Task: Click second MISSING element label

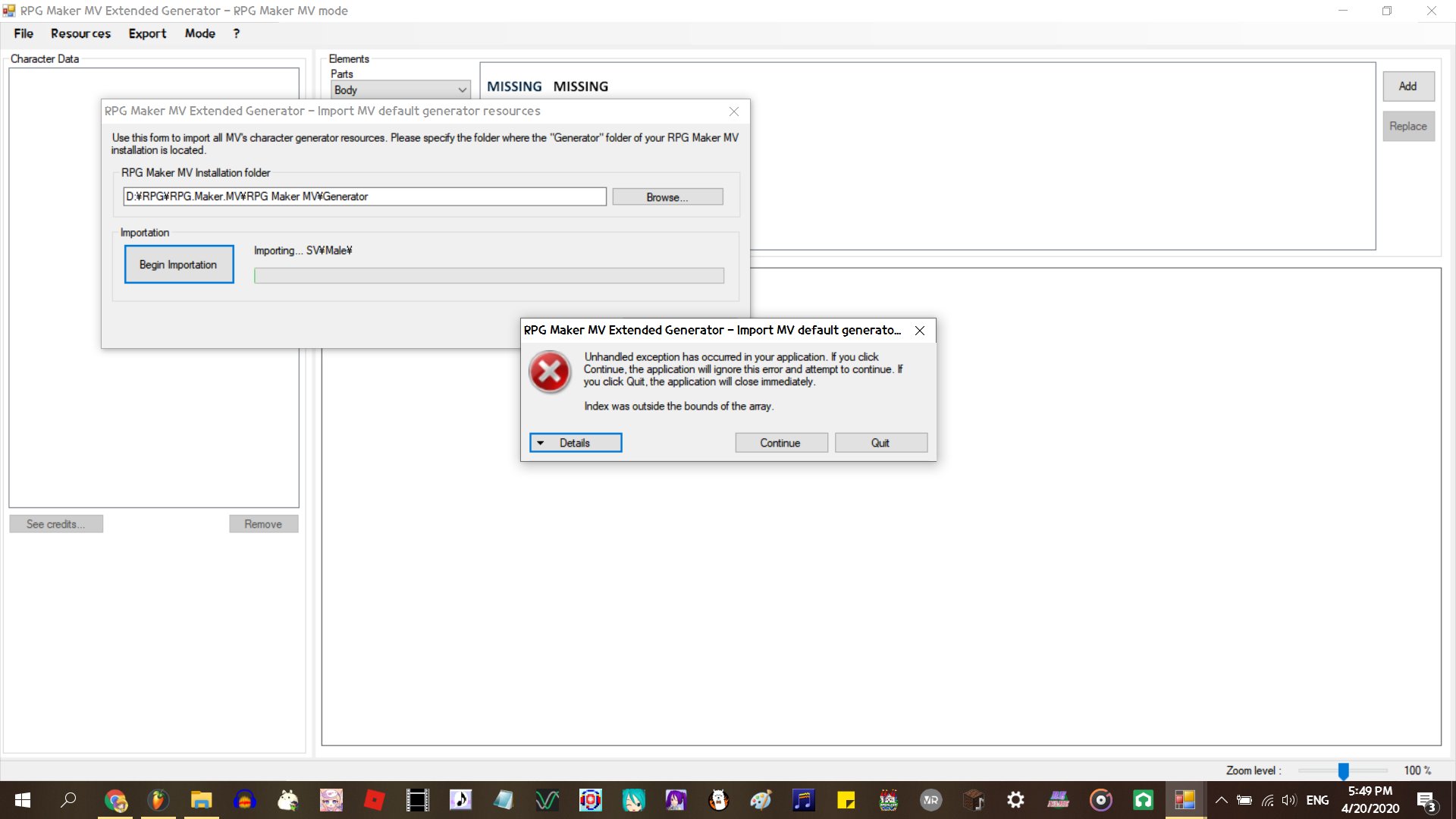Action: point(581,86)
